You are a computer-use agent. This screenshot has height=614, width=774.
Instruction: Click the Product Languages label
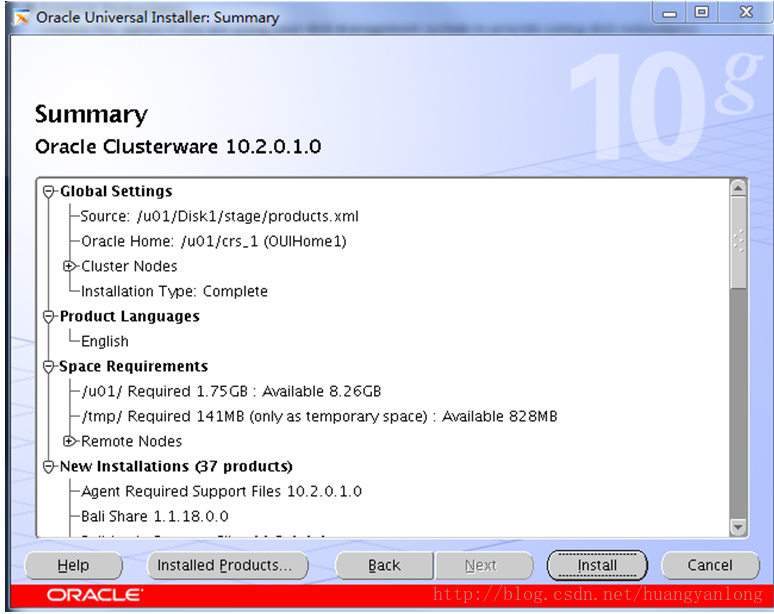[x=129, y=316]
